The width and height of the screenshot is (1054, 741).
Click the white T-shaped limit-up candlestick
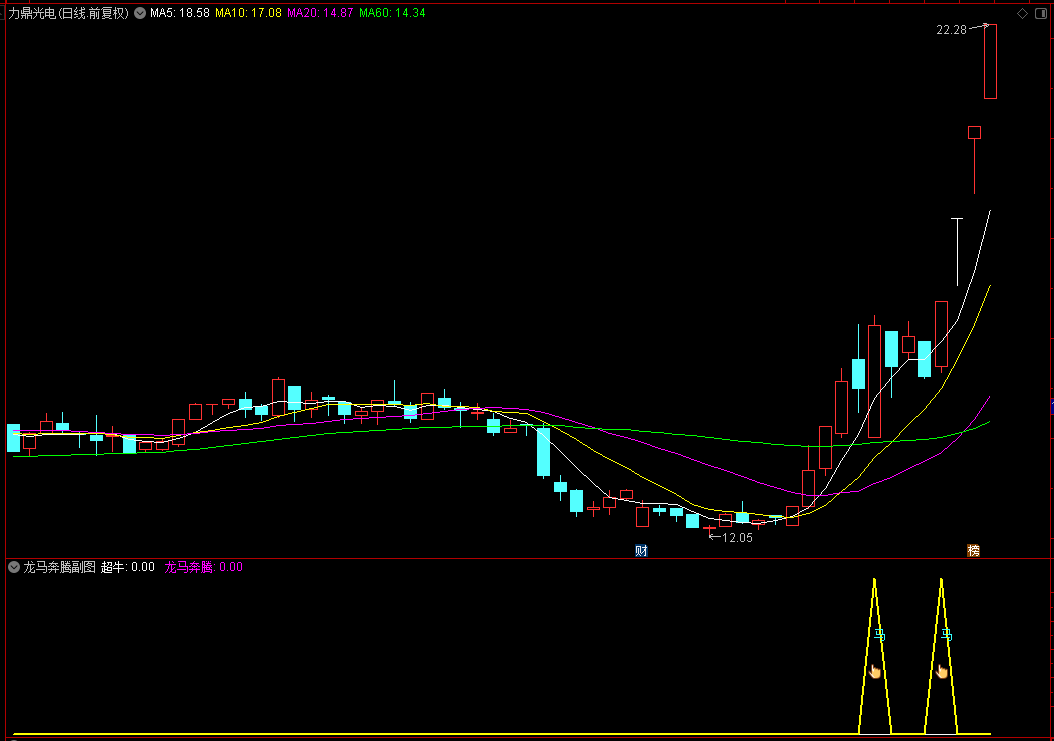pyautogui.click(x=957, y=251)
